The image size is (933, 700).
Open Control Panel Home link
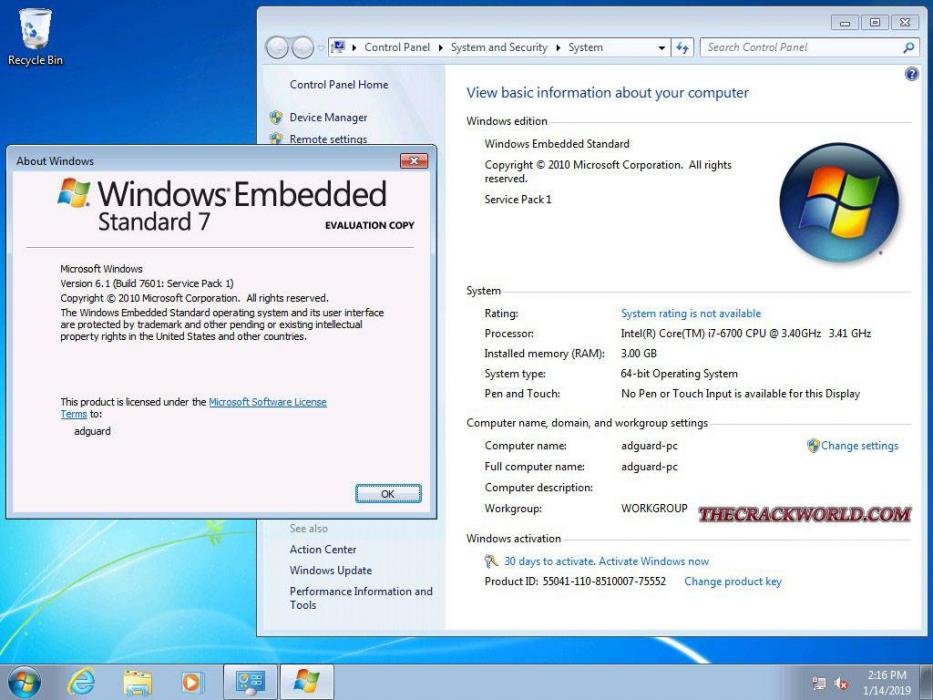(x=339, y=85)
